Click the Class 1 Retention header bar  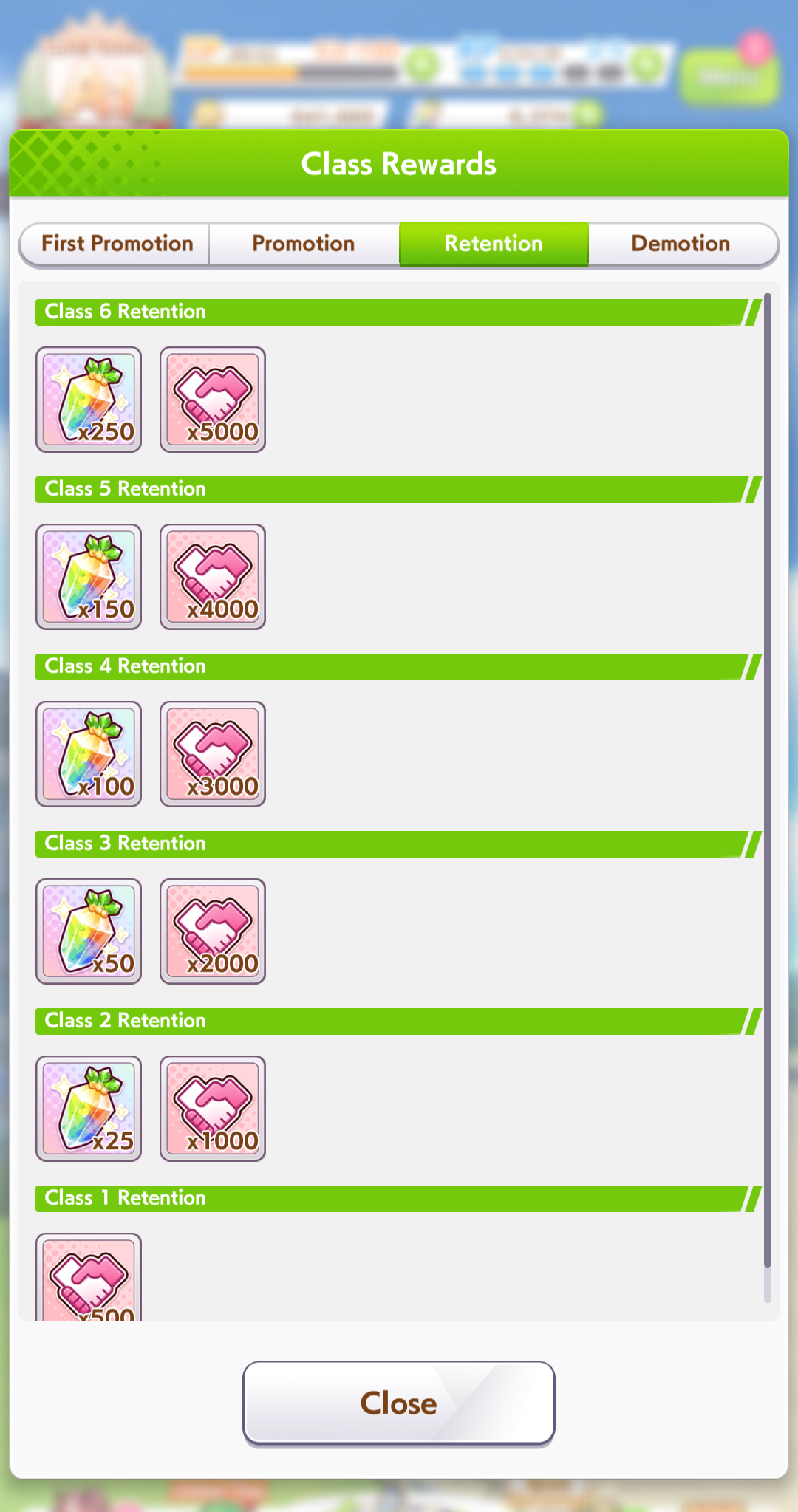398,1198
